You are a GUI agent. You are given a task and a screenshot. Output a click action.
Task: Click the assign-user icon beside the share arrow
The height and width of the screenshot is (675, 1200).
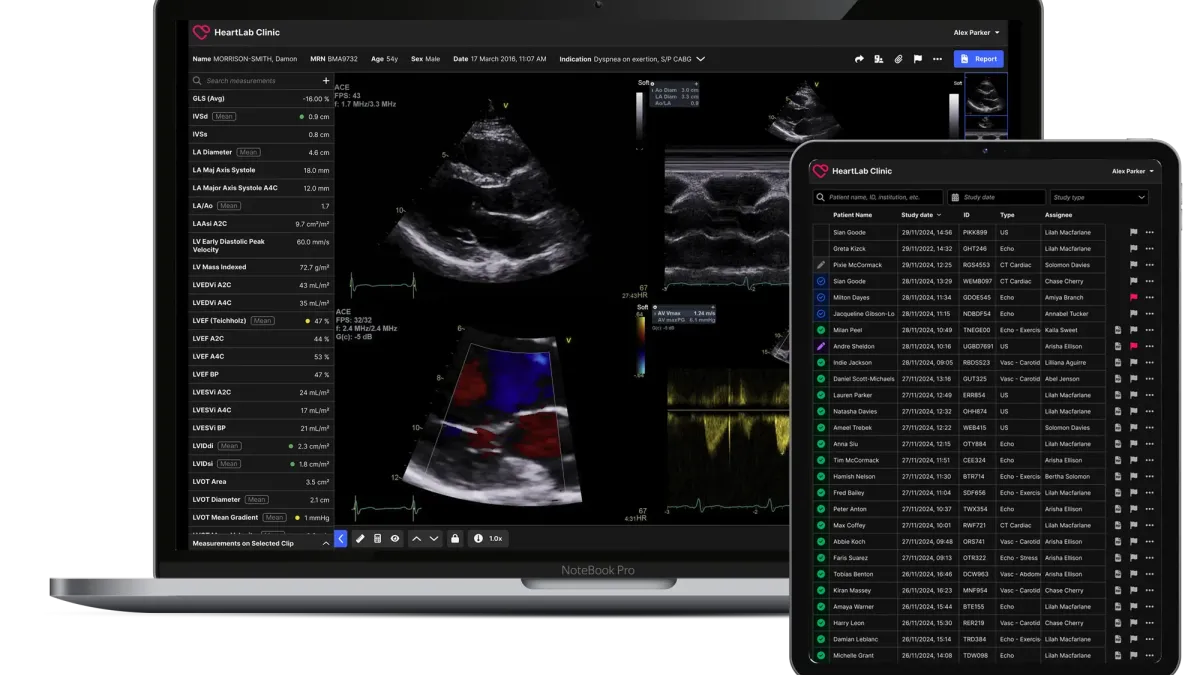(879, 59)
